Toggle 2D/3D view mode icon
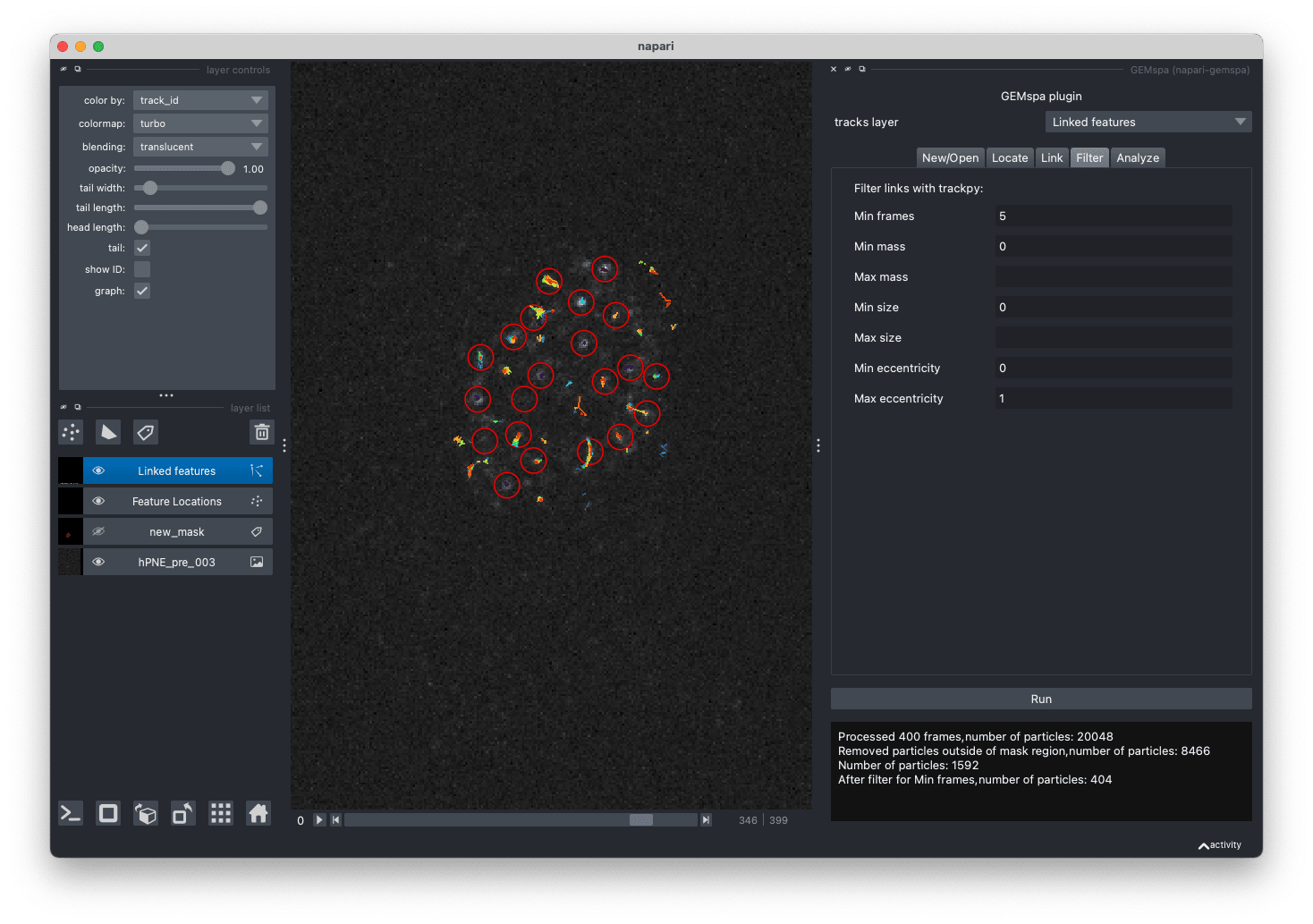Image resolution: width=1313 pixels, height=924 pixels. click(x=108, y=813)
